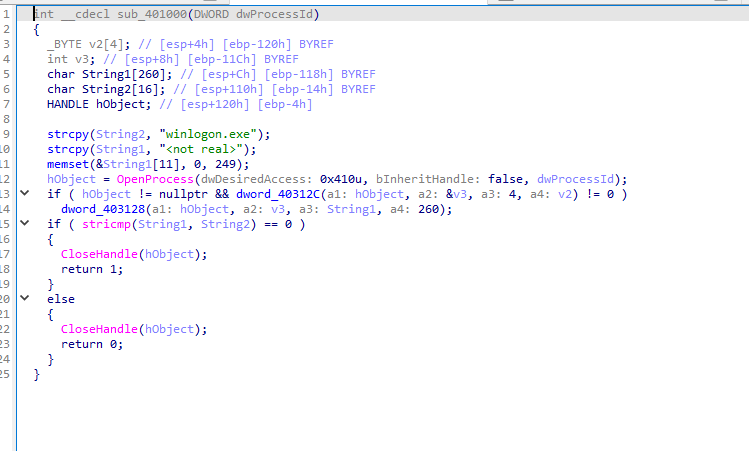Click the return 0 statement
749x451 pixels.
coord(92,344)
